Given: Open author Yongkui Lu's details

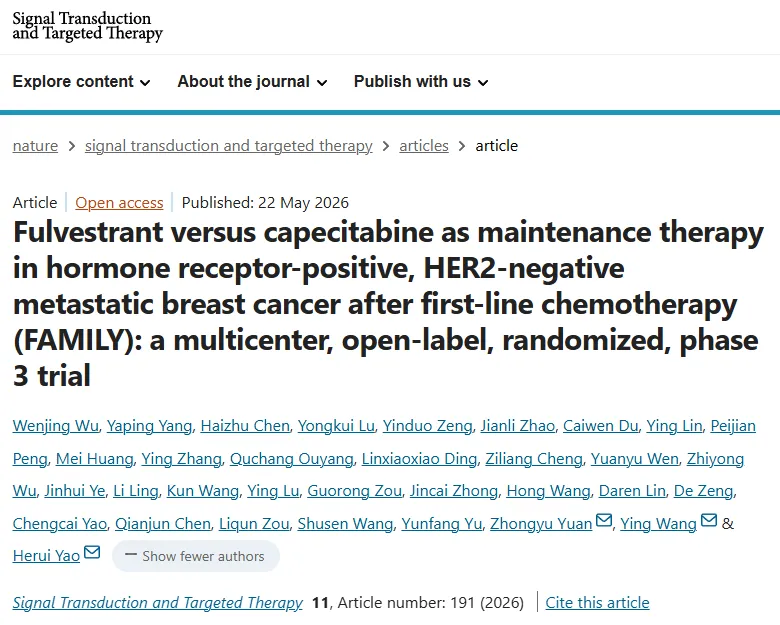Looking at the screenshot, I should [x=336, y=426].
